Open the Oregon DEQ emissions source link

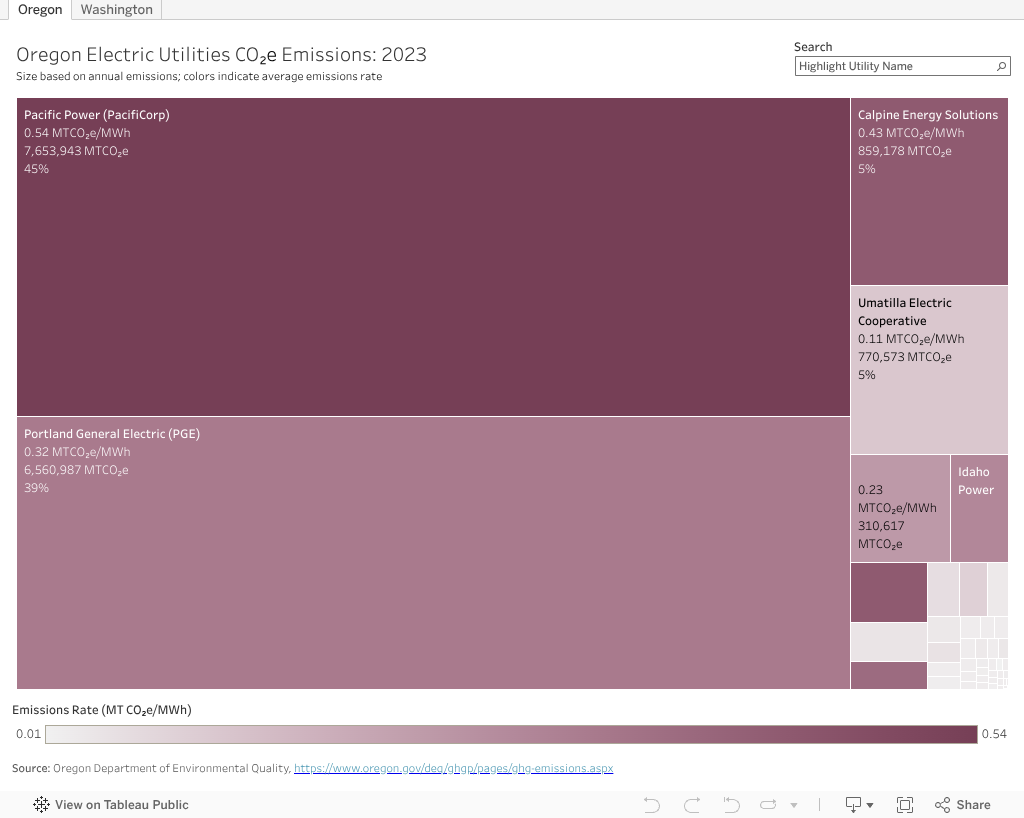coord(452,768)
